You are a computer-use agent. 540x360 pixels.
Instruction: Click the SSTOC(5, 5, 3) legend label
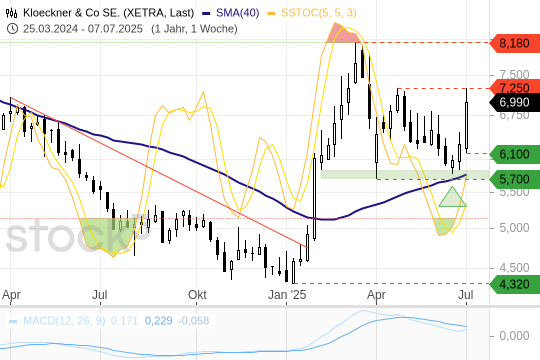(319, 13)
